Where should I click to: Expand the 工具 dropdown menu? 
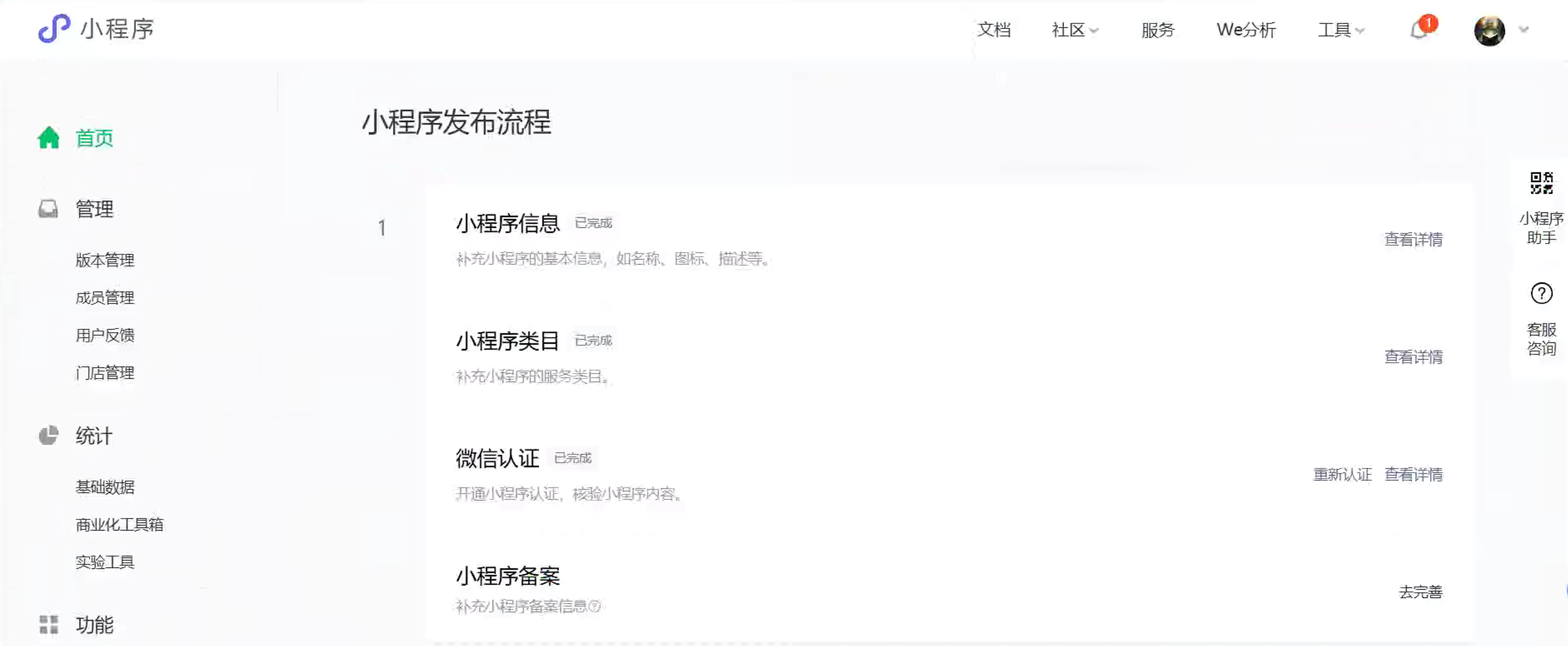tap(1341, 30)
